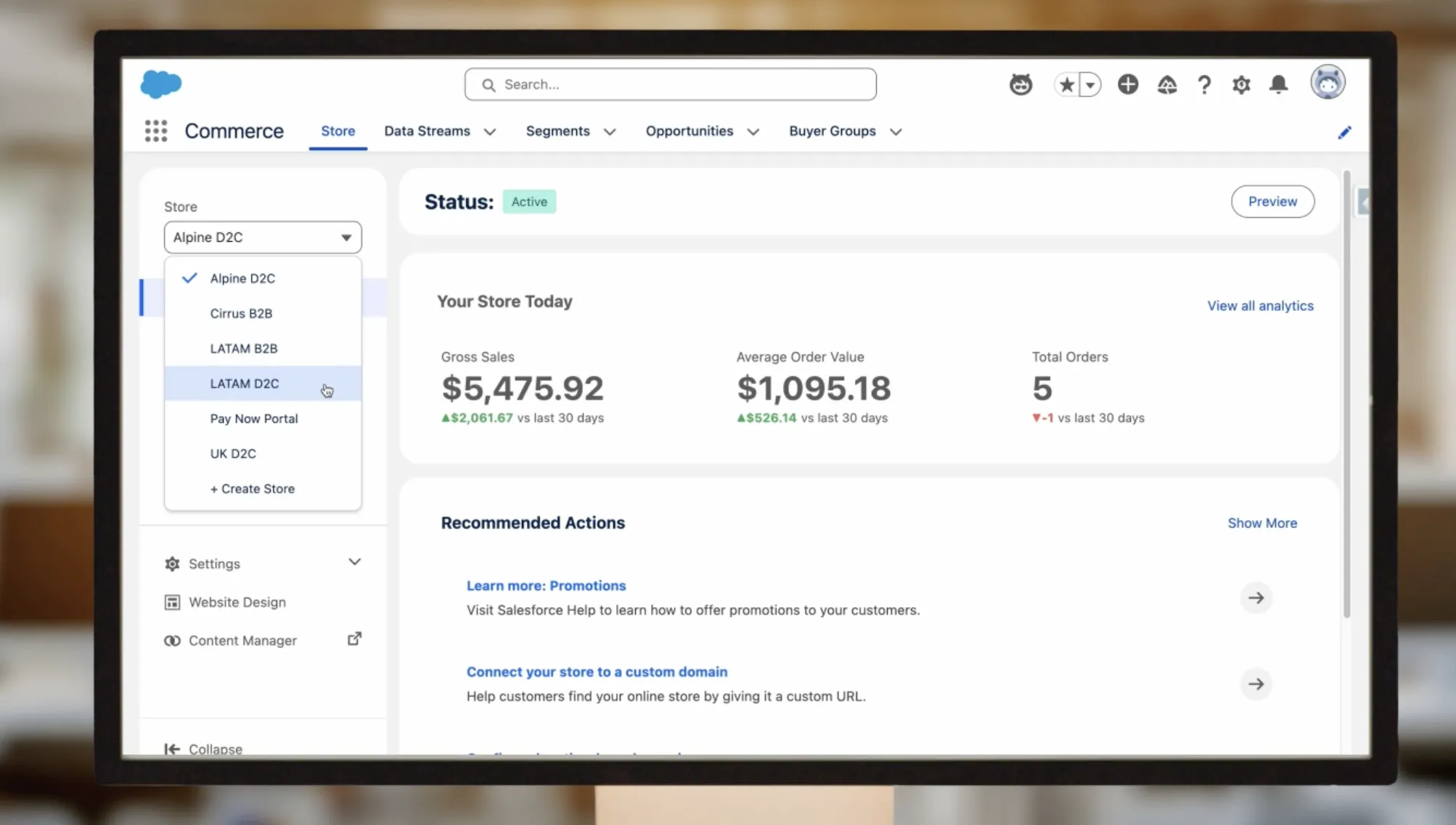Select LATAM D2C store option
This screenshot has width=1456, height=825.
[x=263, y=383]
